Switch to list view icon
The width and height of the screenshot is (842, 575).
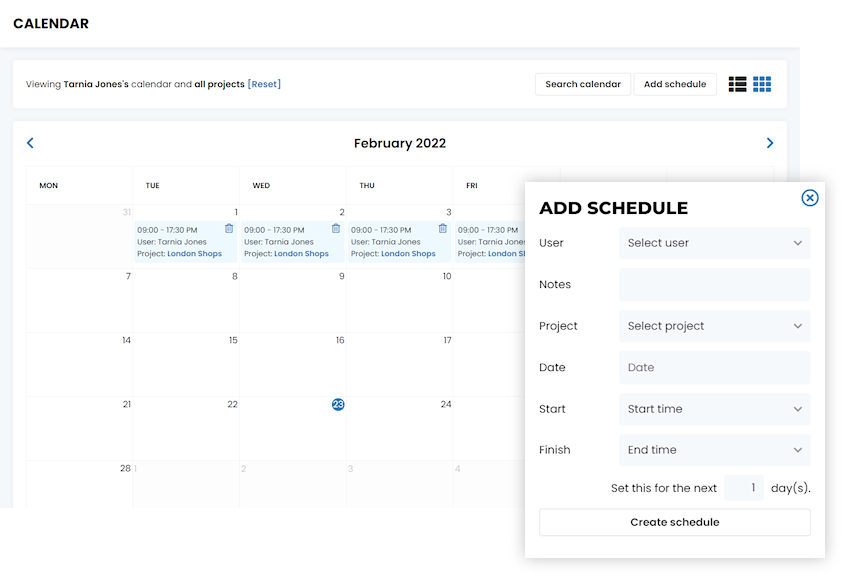point(738,84)
